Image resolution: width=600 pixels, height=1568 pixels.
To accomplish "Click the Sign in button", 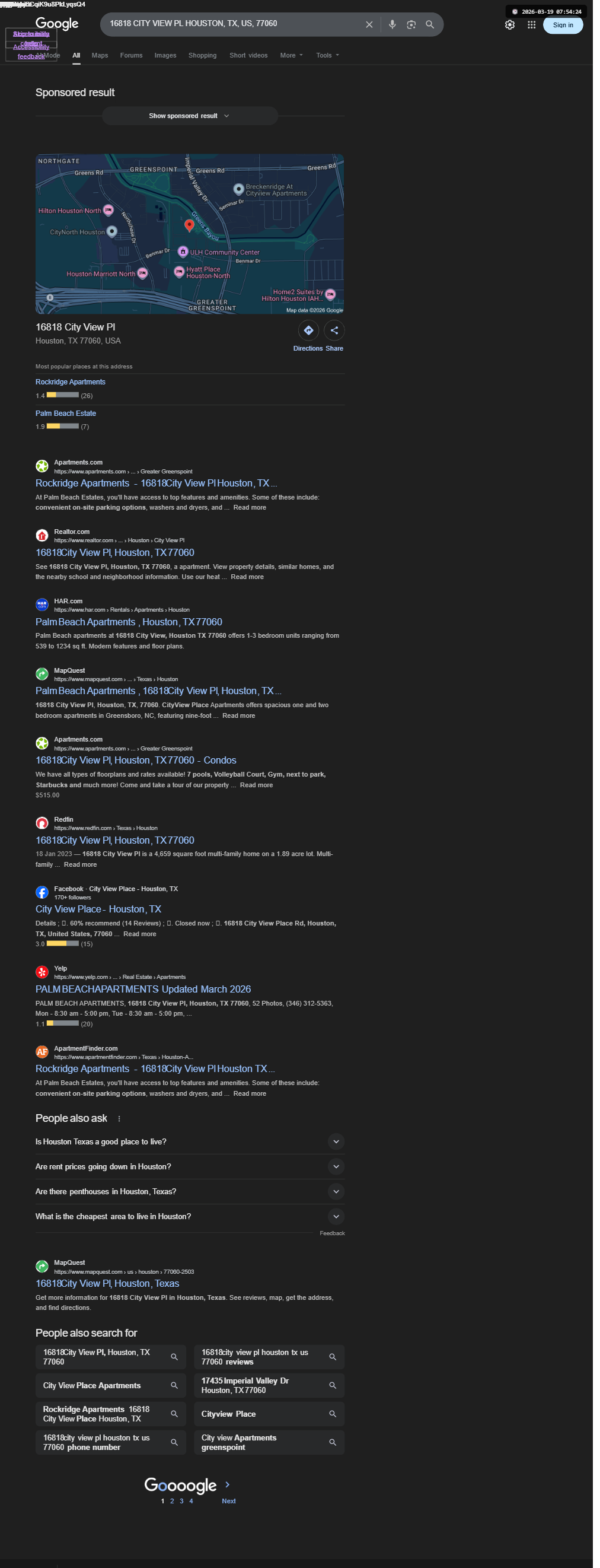I will [x=563, y=25].
